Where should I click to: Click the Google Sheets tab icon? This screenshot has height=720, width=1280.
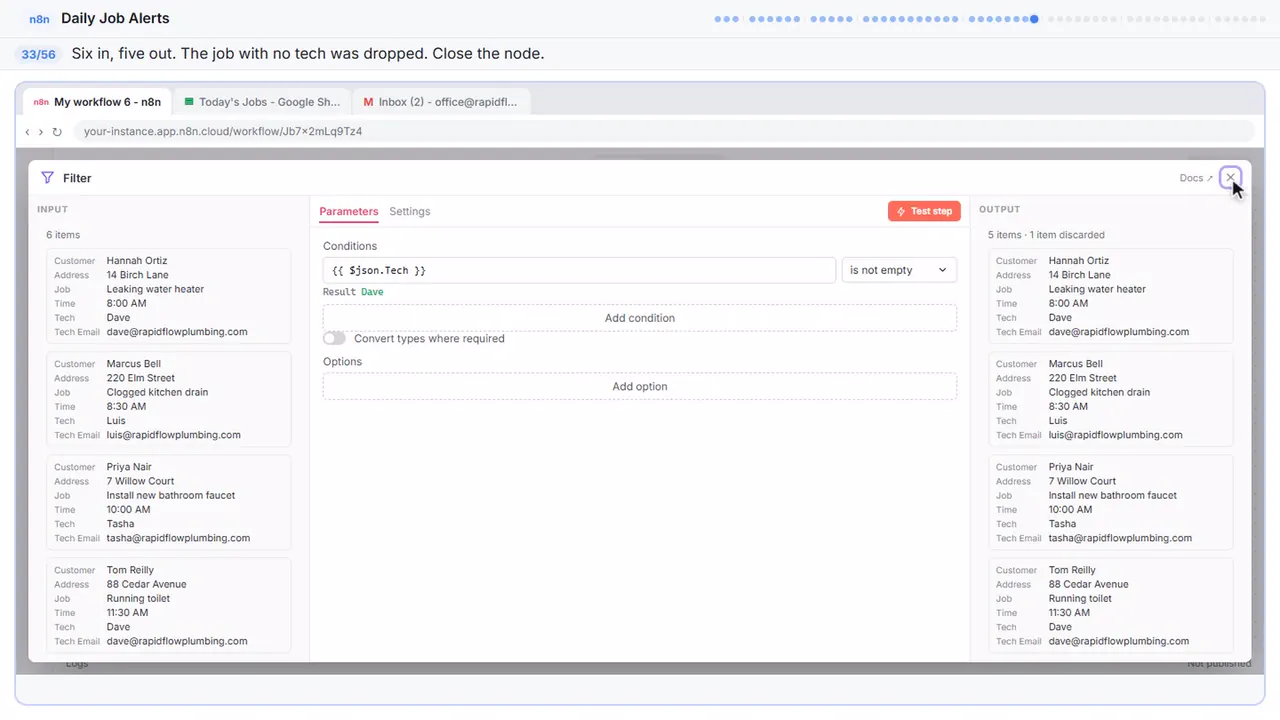[189, 102]
